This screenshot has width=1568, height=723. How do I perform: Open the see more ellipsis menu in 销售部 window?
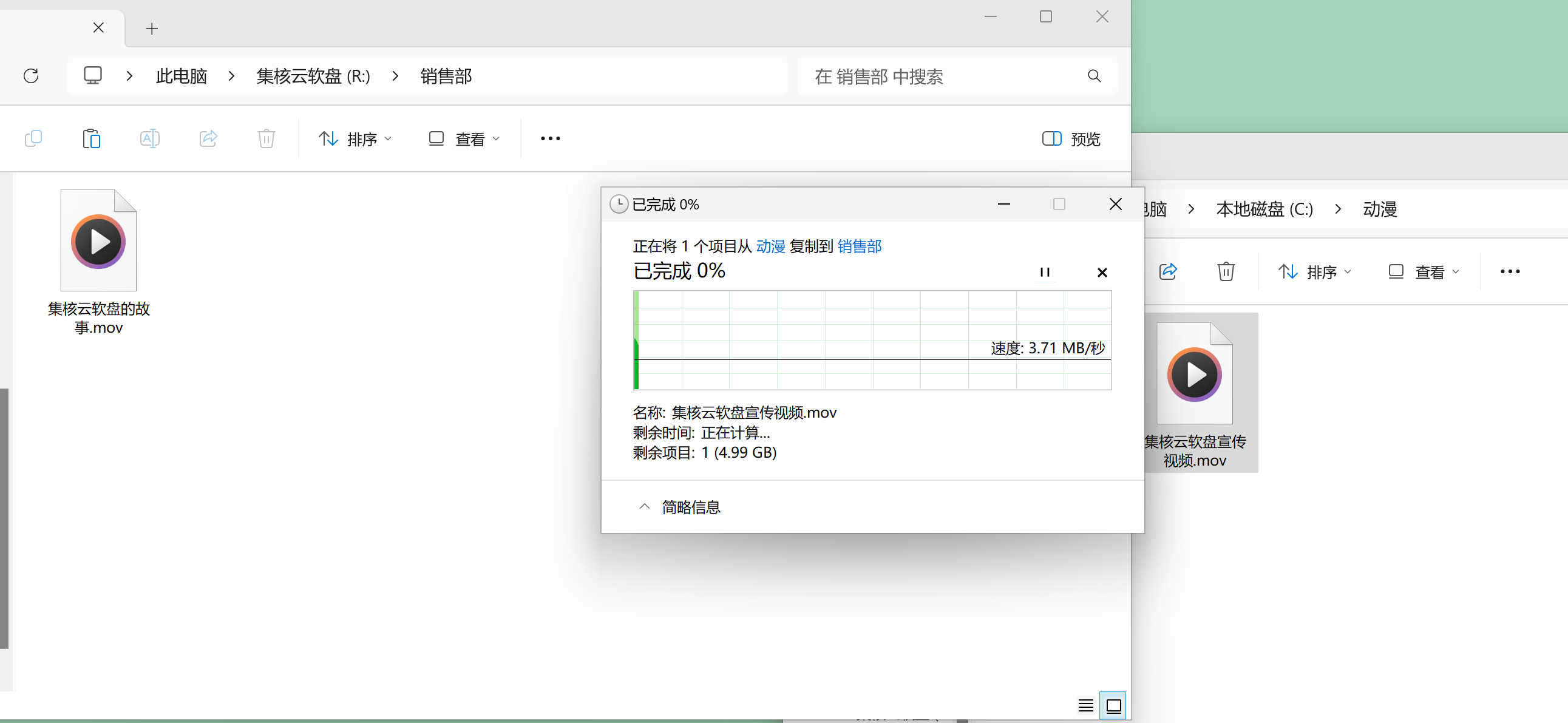(x=550, y=139)
